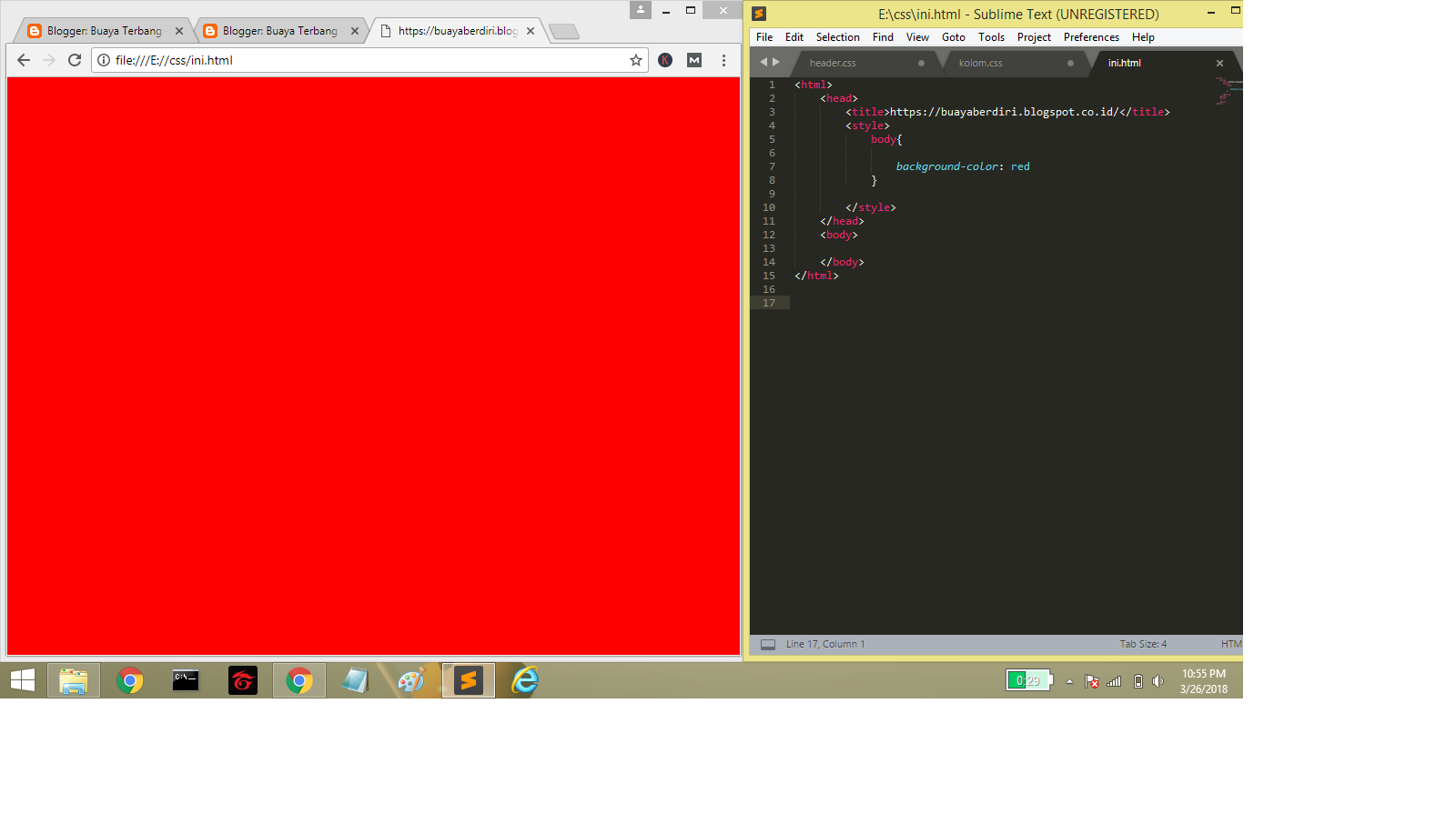1456x814 pixels.
Task: Click the Chrome user profile button
Action: [x=641, y=10]
